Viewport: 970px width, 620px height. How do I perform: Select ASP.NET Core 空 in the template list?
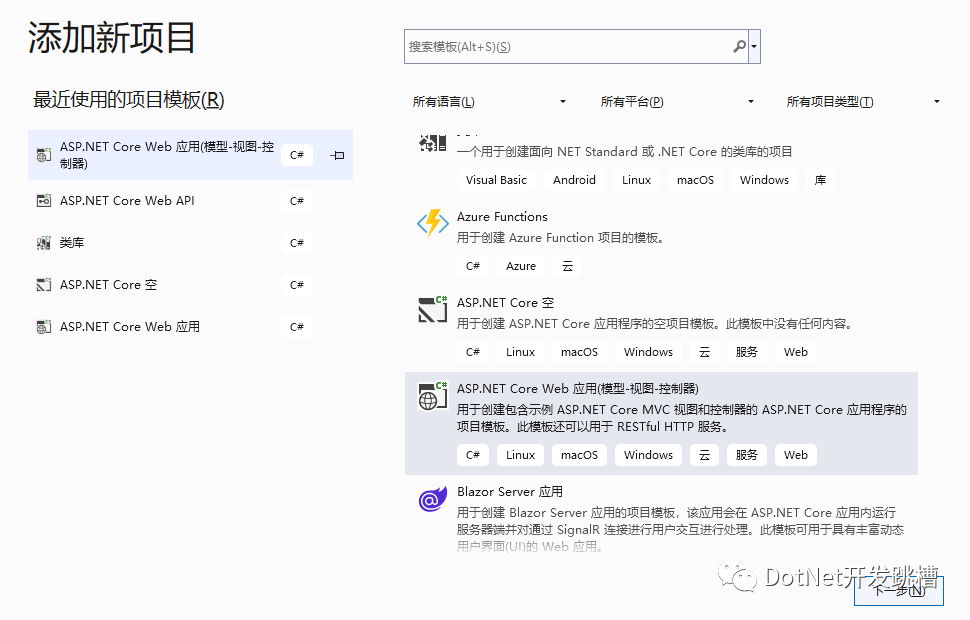click(505, 303)
